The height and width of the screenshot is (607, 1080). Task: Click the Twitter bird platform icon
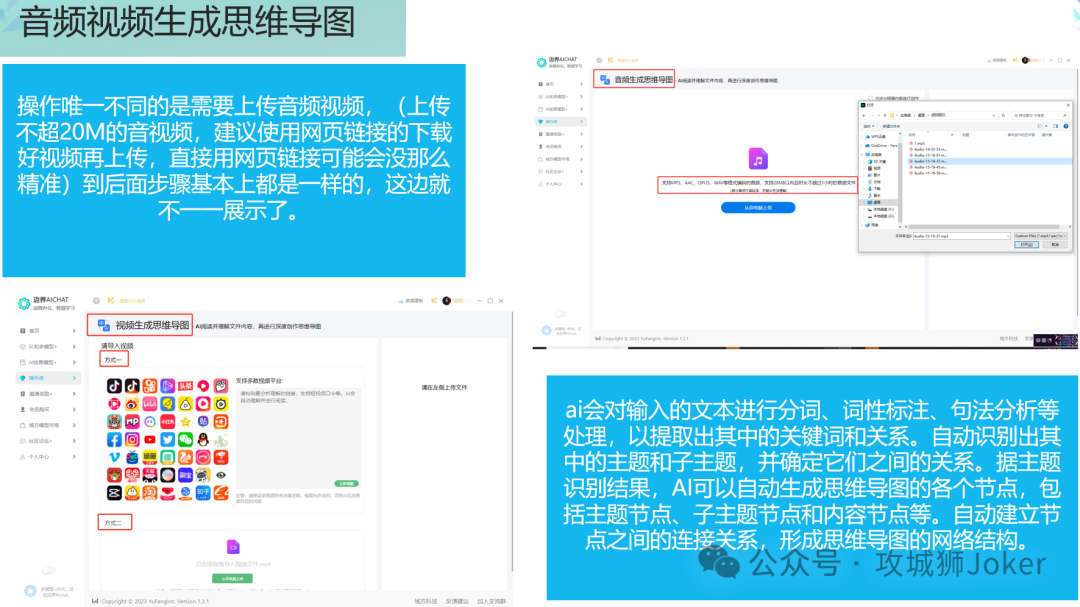[x=167, y=440]
